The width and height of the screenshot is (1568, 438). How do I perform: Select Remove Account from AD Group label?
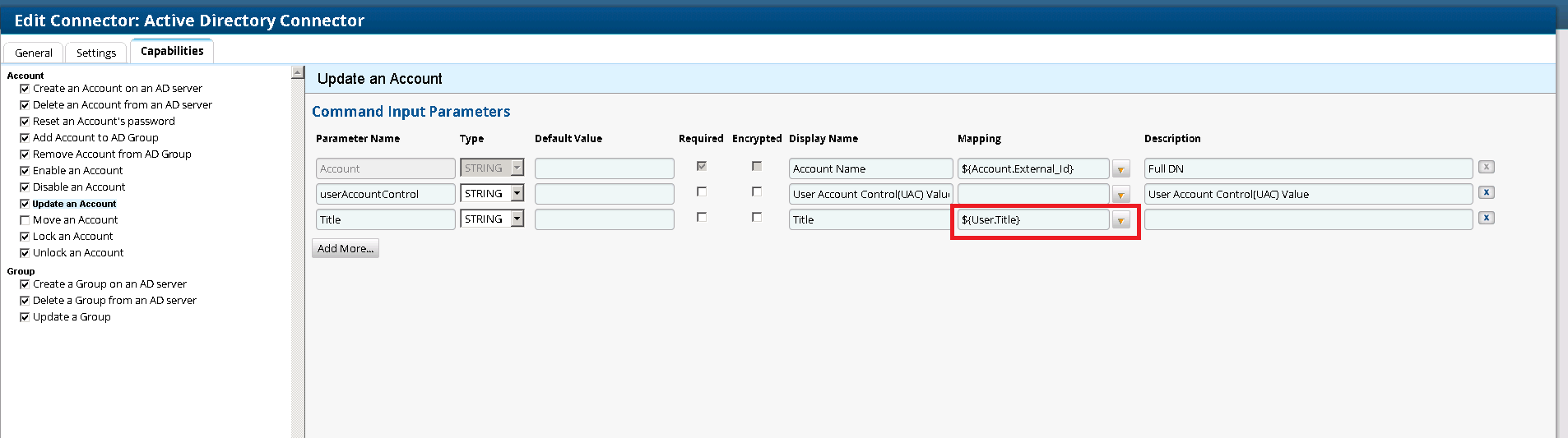112,154
